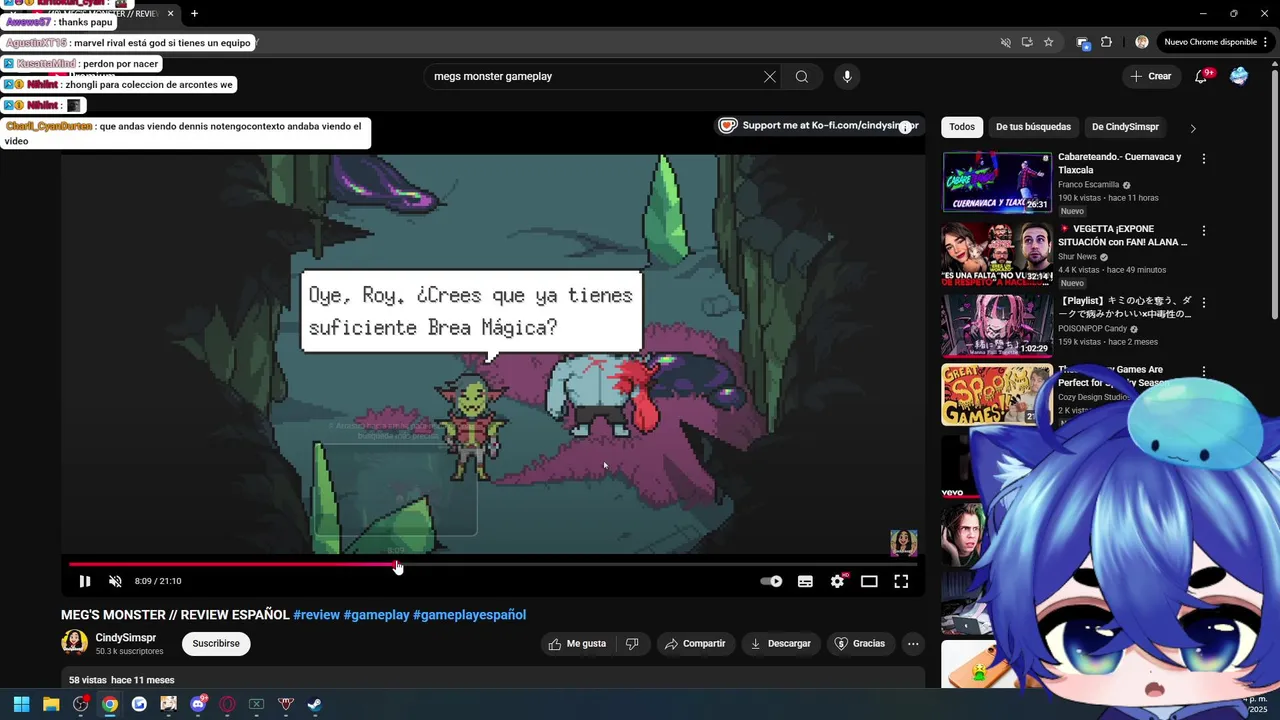This screenshot has width=1280, height=720.
Task: Open the 'Cabareteando.- Cuernavaca y Tlaxcala' thumbnail
Action: [x=997, y=182]
